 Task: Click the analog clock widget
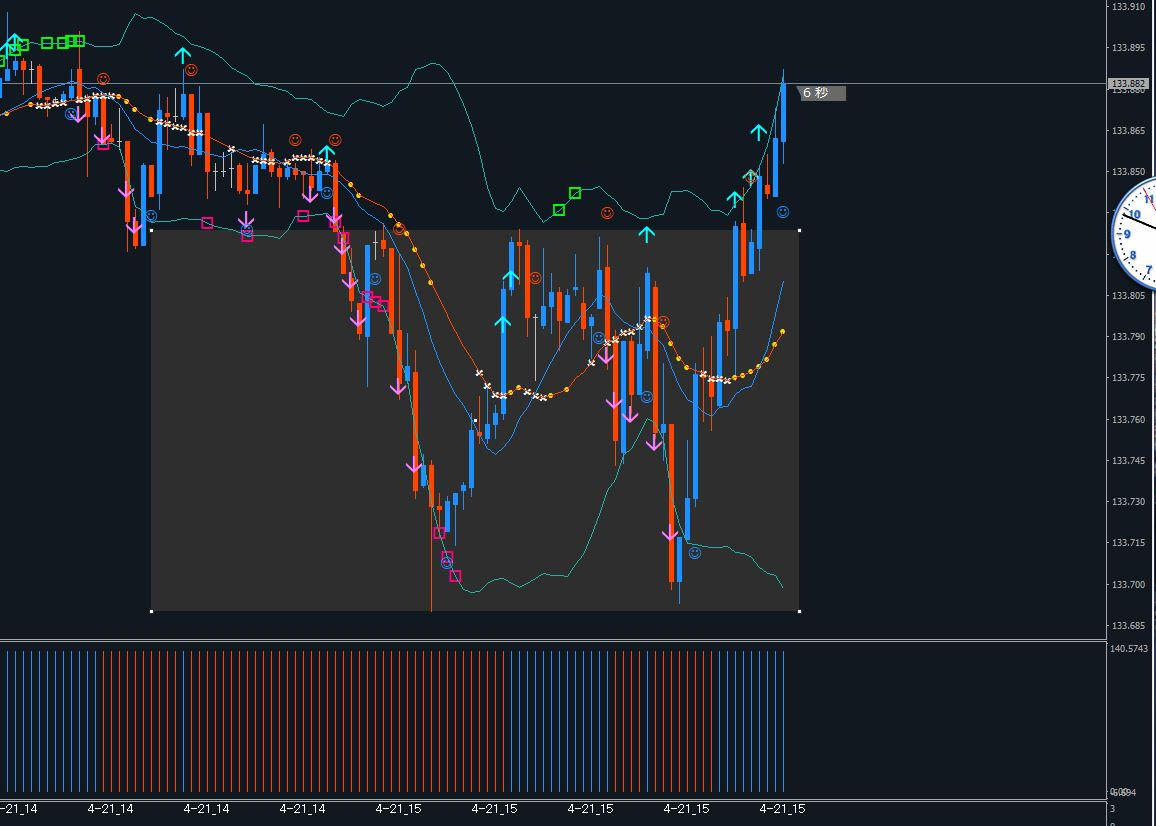tap(1135, 233)
